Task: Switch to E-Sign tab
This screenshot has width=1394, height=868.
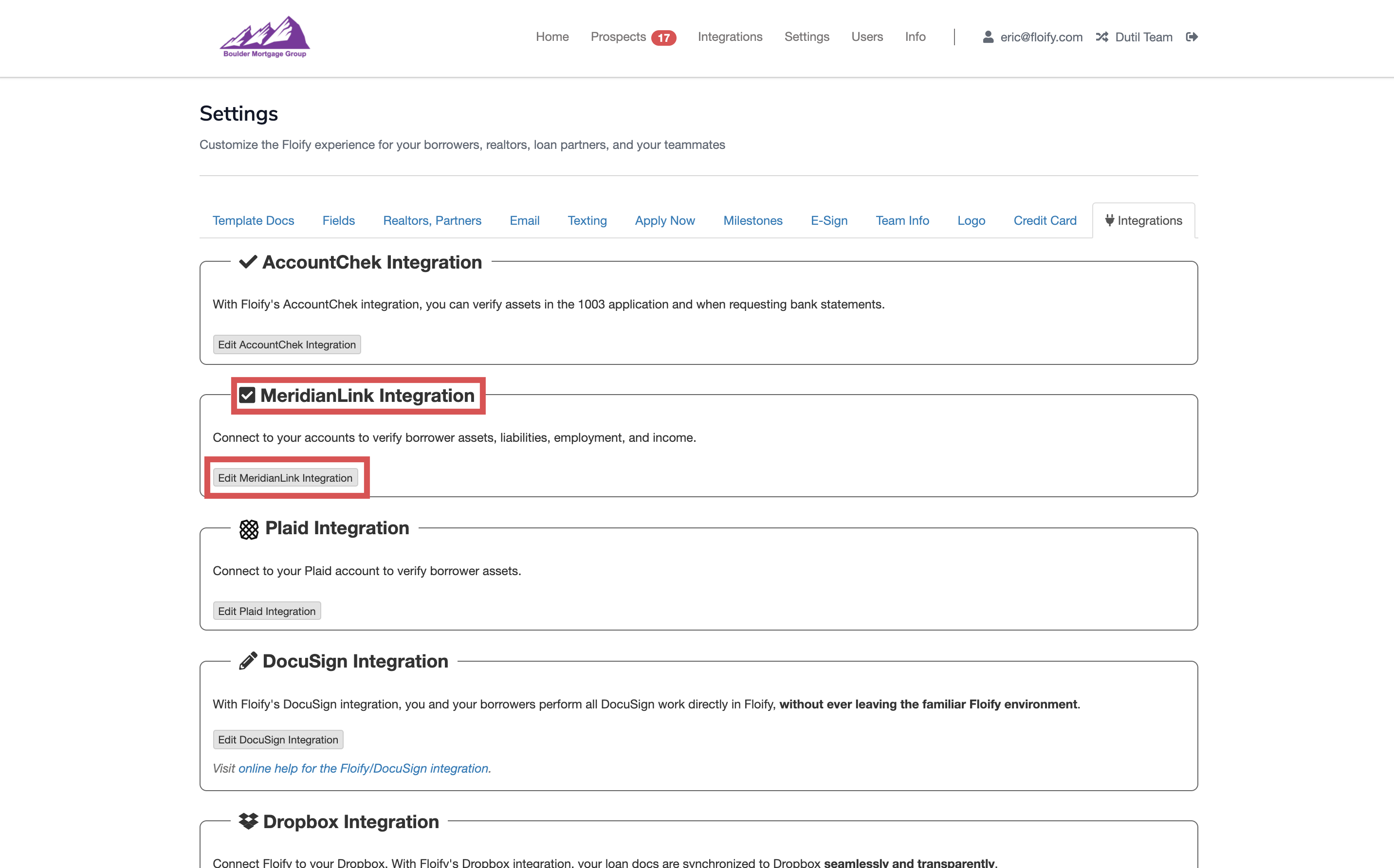Action: pyautogui.click(x=829, y=220)
